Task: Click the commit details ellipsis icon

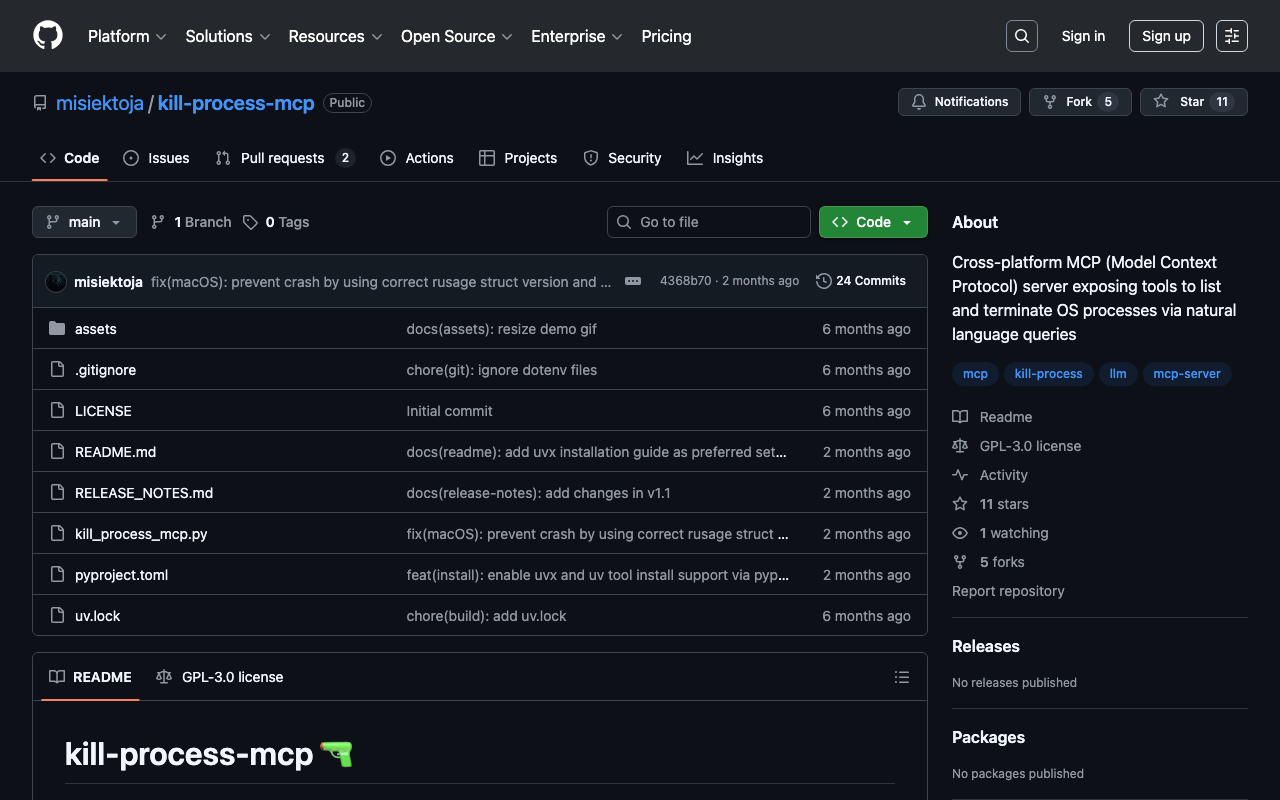Action: (633, 281)
